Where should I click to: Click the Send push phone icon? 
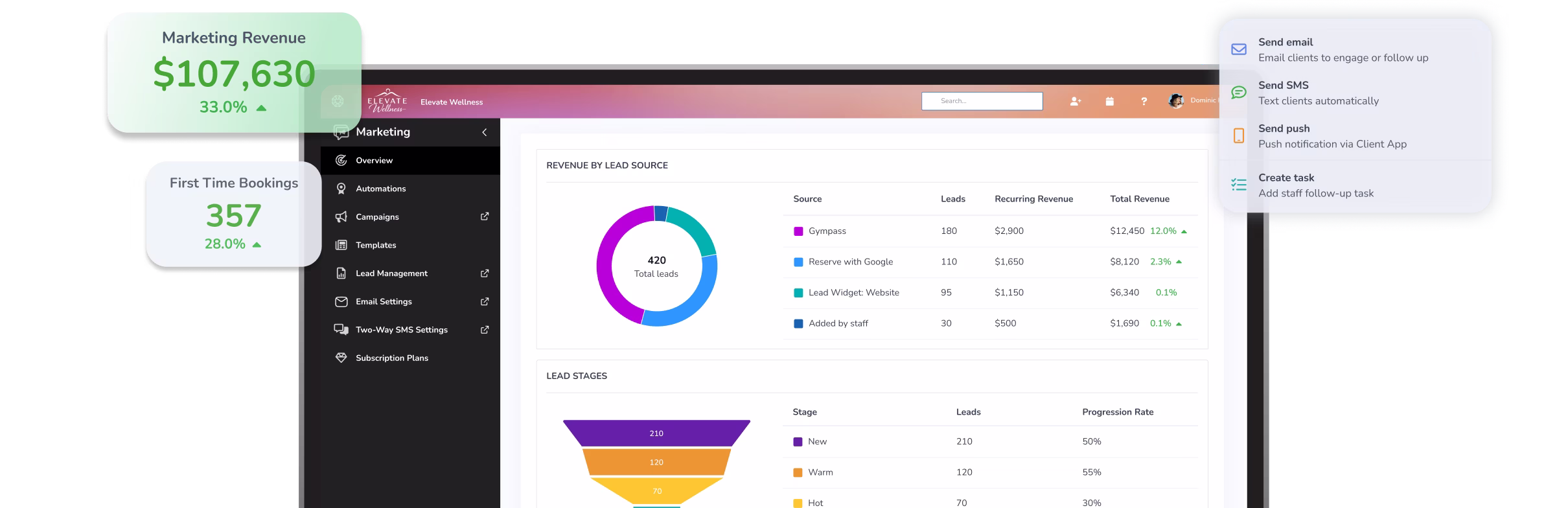(1239, 136)
